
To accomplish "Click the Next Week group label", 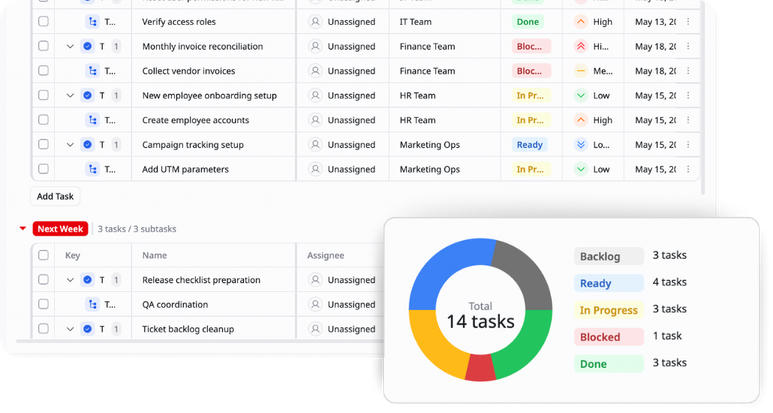I will click(x=60, y=229).
